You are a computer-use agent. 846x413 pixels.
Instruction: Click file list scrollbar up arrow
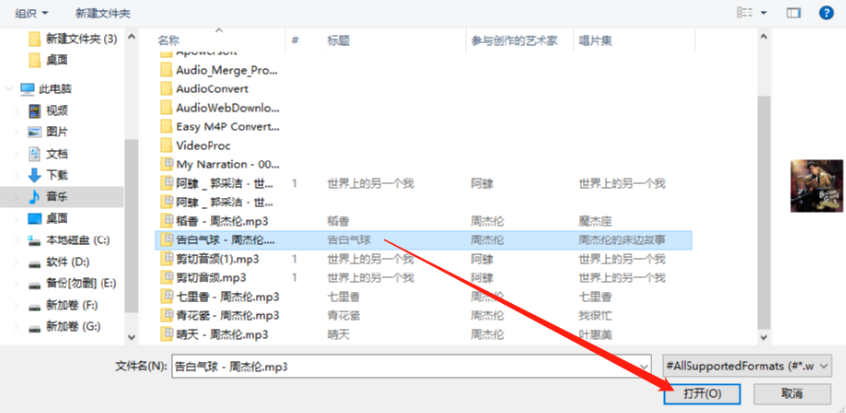pyautogui.click(x=763, y=37)
